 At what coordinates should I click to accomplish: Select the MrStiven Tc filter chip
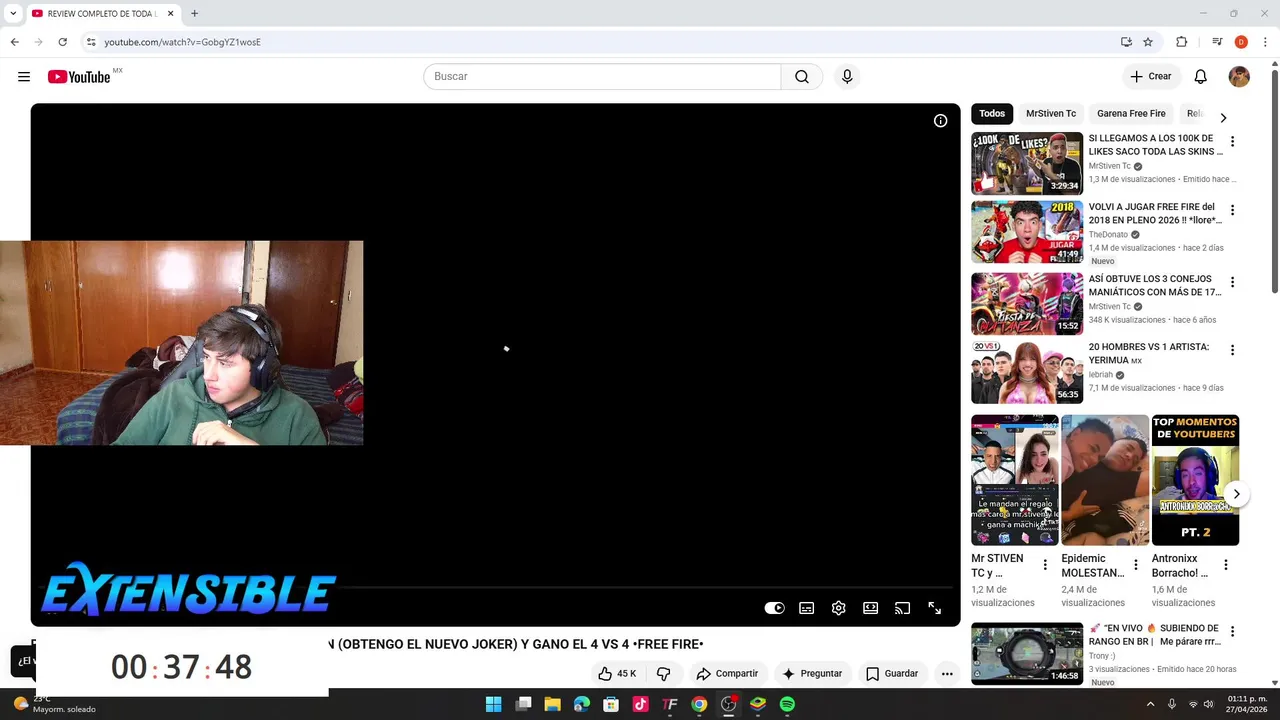[x=1051, y=114]
